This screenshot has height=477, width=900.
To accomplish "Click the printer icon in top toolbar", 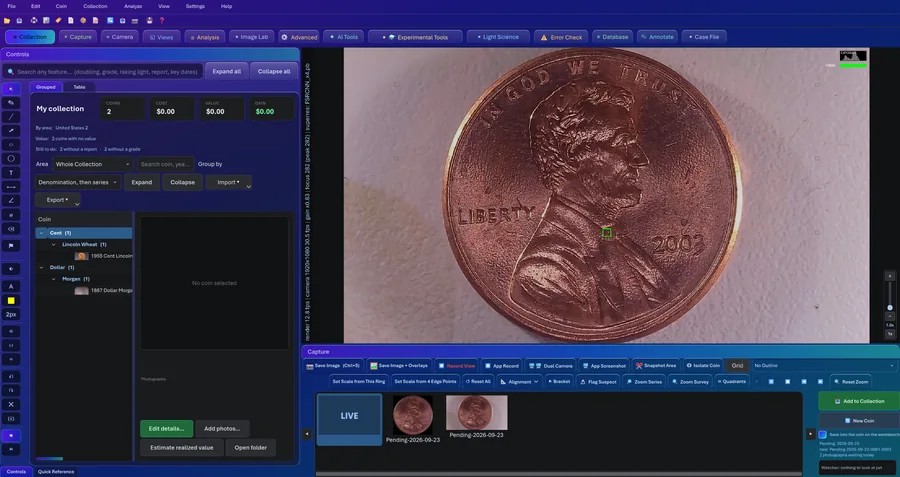I will tap(34, 21).
